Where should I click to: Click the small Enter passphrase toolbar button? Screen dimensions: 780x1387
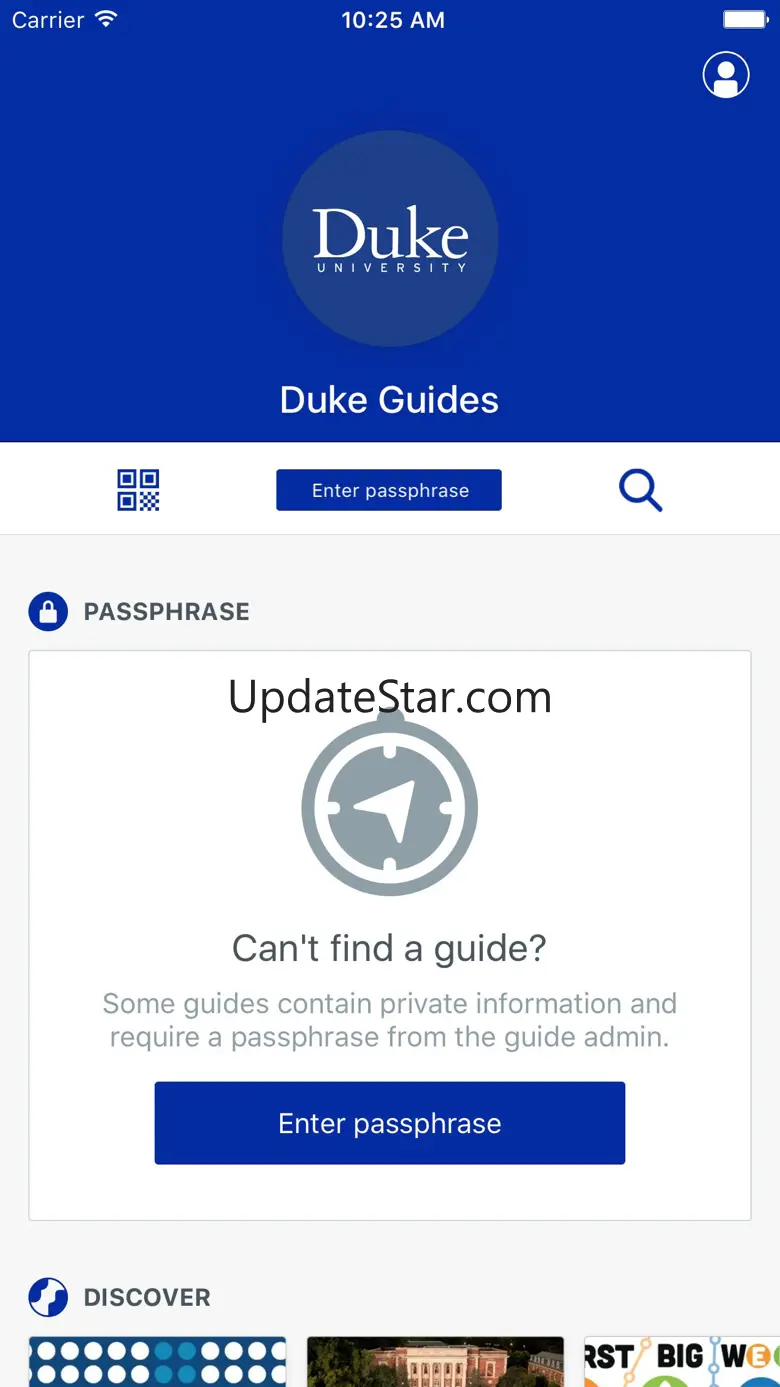389,490
